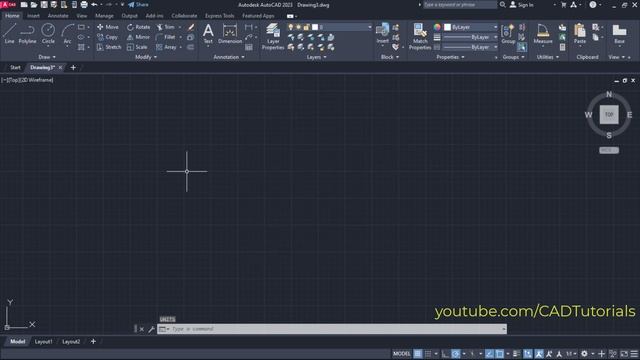Add a new drawing tab with plus
This screenshot has height=360, width=640.
pyautogui.click(x=73, y=67)
